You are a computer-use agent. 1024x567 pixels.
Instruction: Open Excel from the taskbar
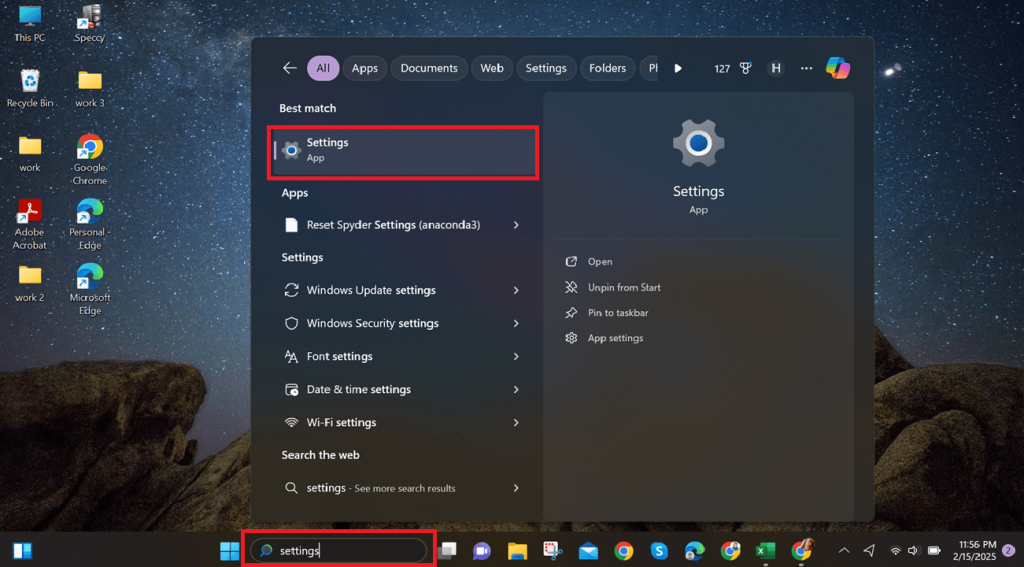pyautogui.click(x=765, y=551)
